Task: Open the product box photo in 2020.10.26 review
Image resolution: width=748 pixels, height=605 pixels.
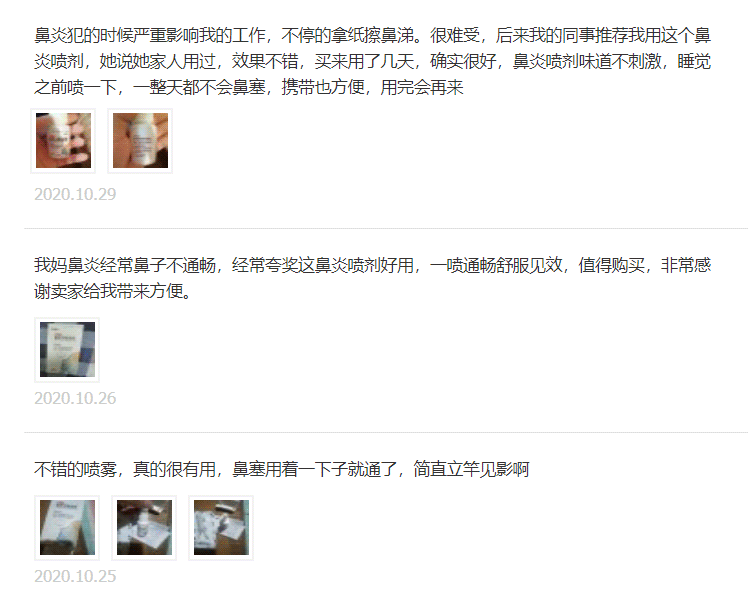Action: 67,350
